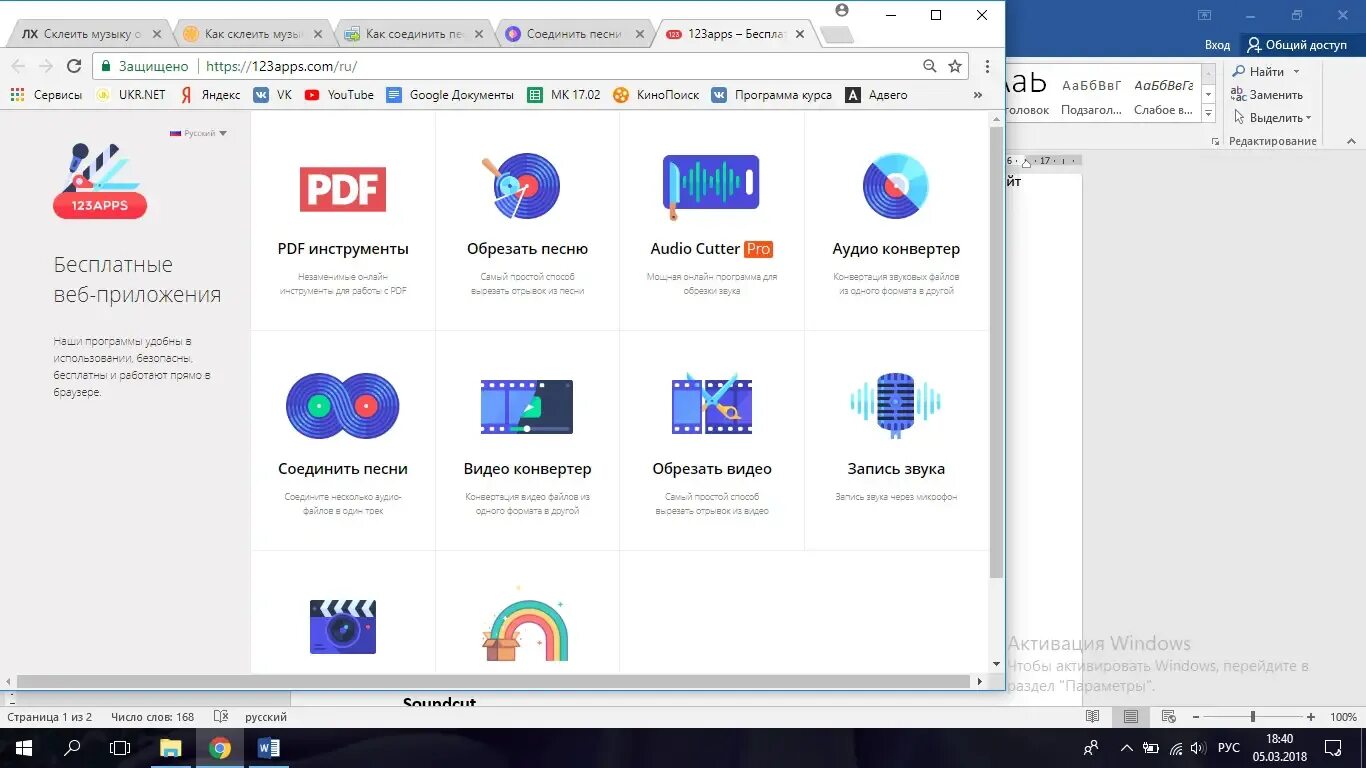
Task: Reload the page in Chrome
Action: [x=74, y=66]
